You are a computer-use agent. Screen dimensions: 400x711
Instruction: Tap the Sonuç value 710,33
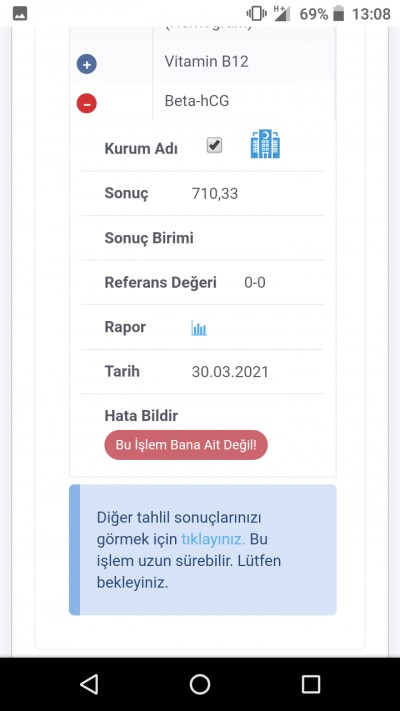215,194
